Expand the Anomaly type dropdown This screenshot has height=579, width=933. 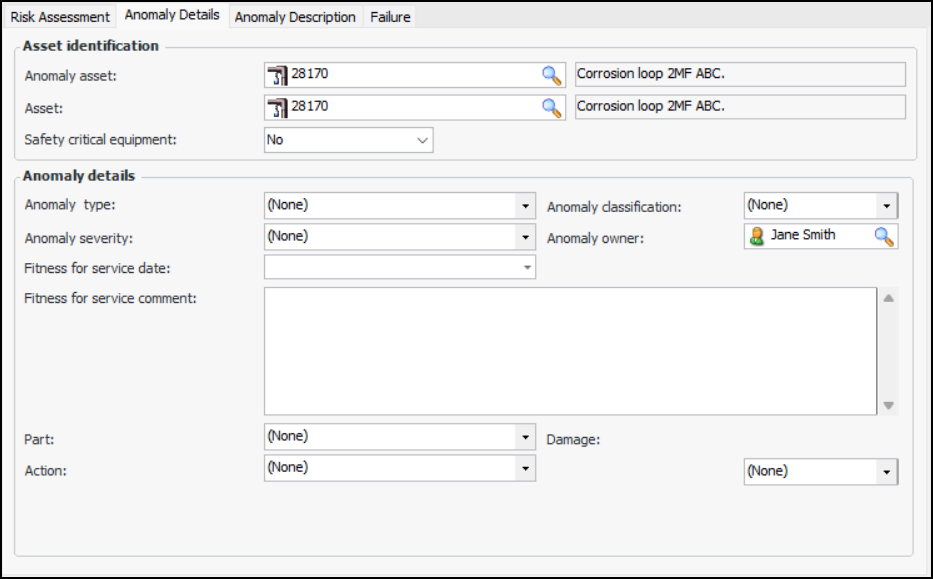click(x=525, y=206)
